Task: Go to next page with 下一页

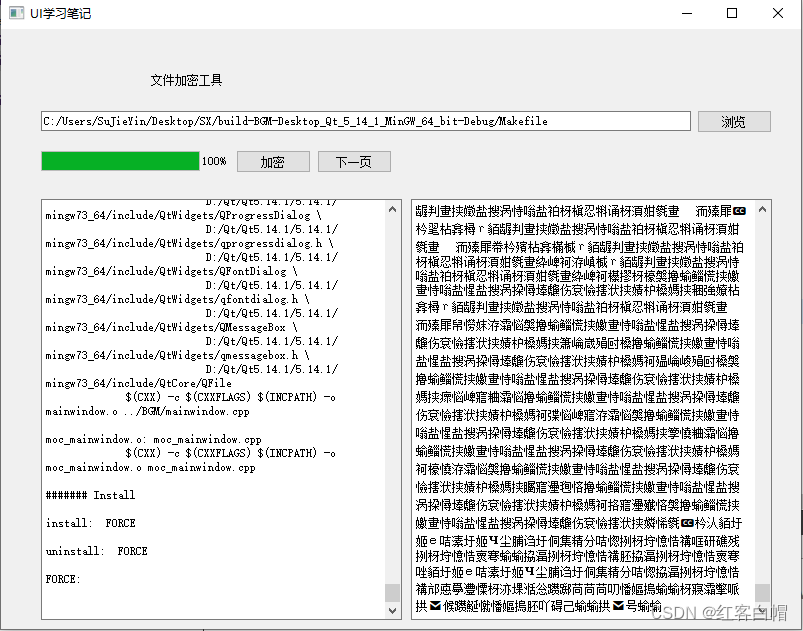Action: 354,162
